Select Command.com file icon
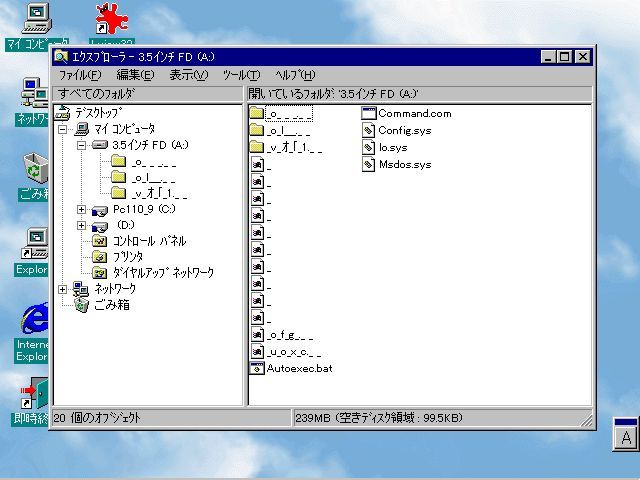This screenshot has height=480, width=640. click(x=368, y=113)
